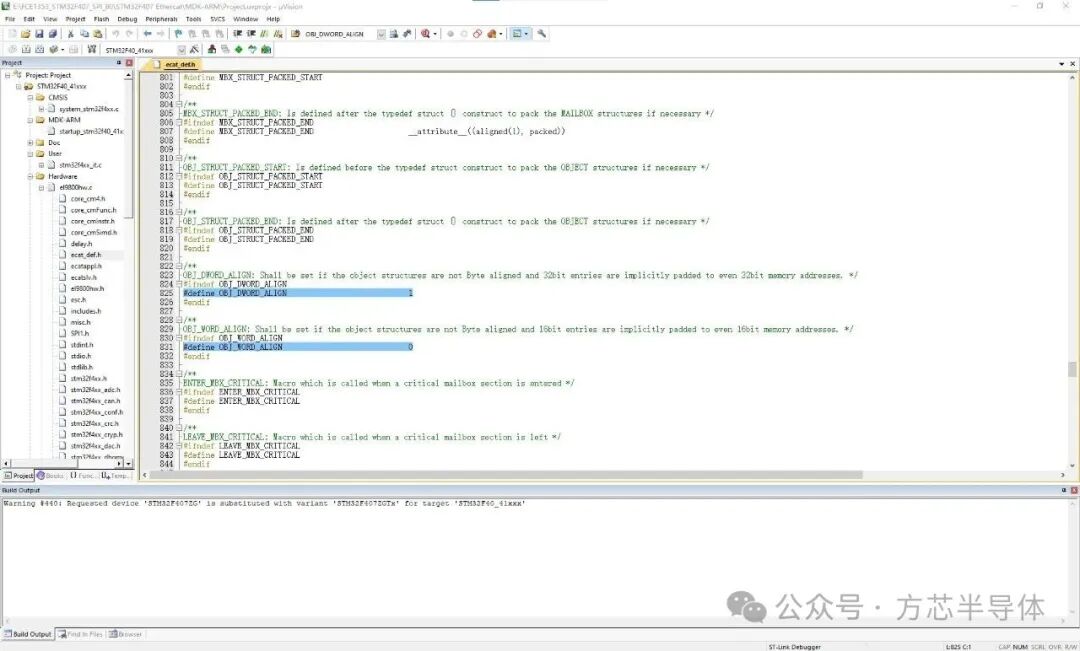Click the Paste icon in toolbar
The image size is (1080, 651).
[x=98, y=33]
